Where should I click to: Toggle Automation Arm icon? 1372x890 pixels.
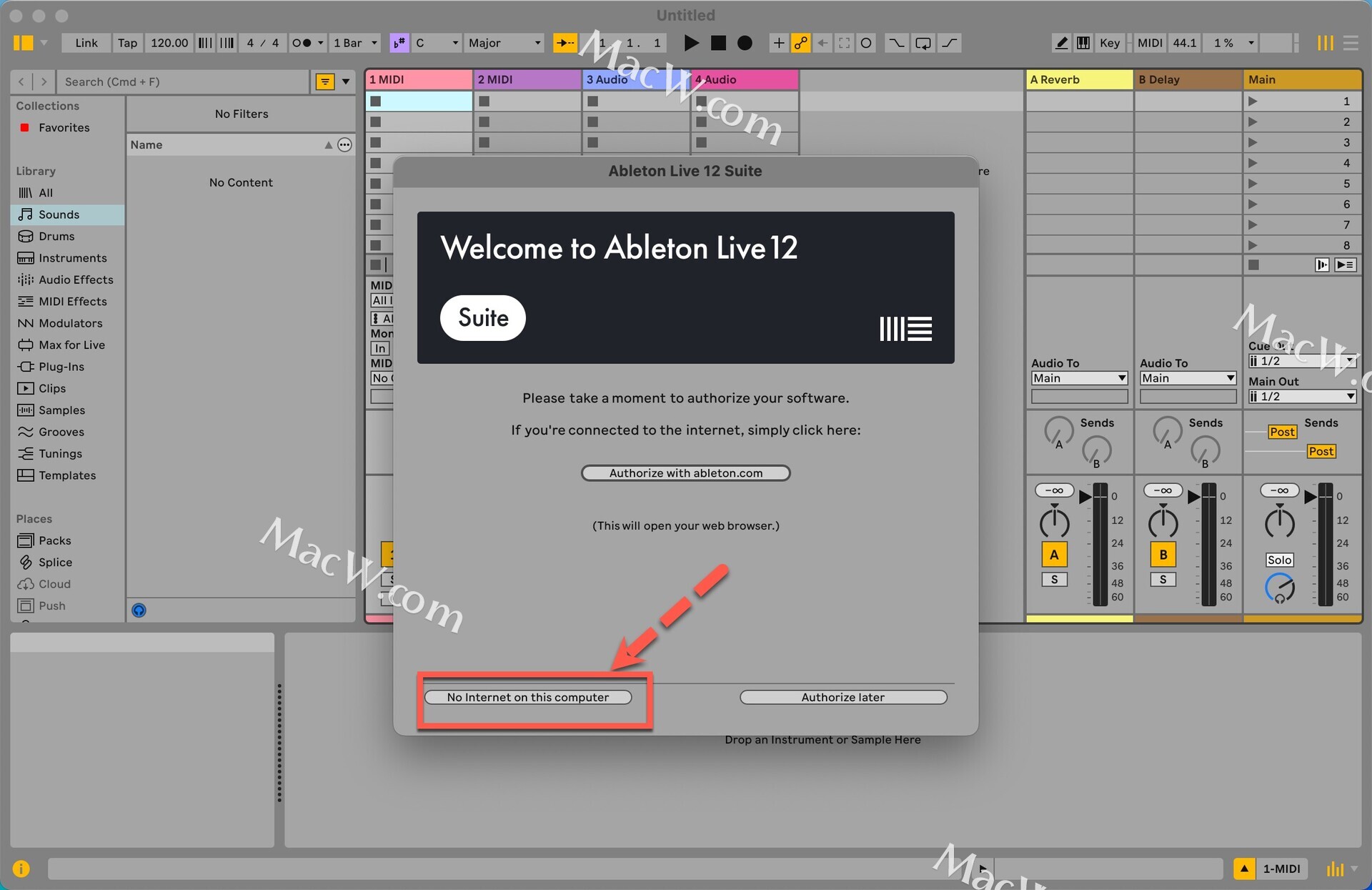coord(800,43)
